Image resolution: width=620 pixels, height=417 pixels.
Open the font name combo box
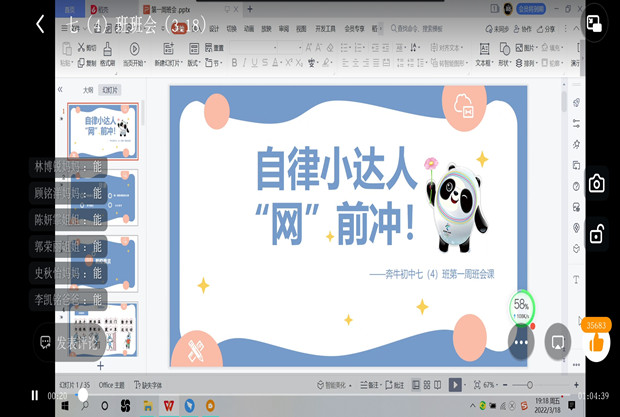(x=253, y=48)
